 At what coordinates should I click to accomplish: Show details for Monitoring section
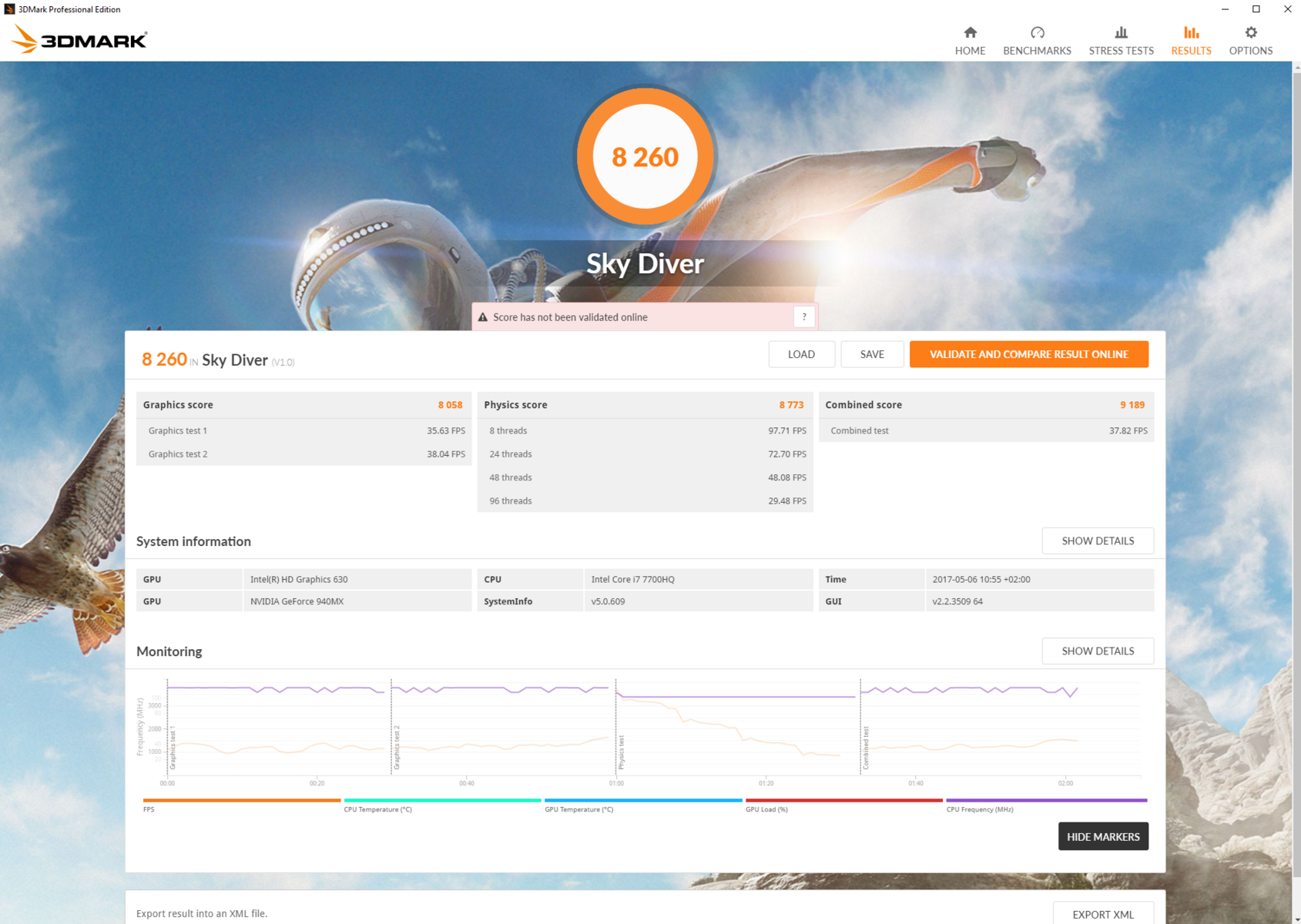pos(1097,651)
